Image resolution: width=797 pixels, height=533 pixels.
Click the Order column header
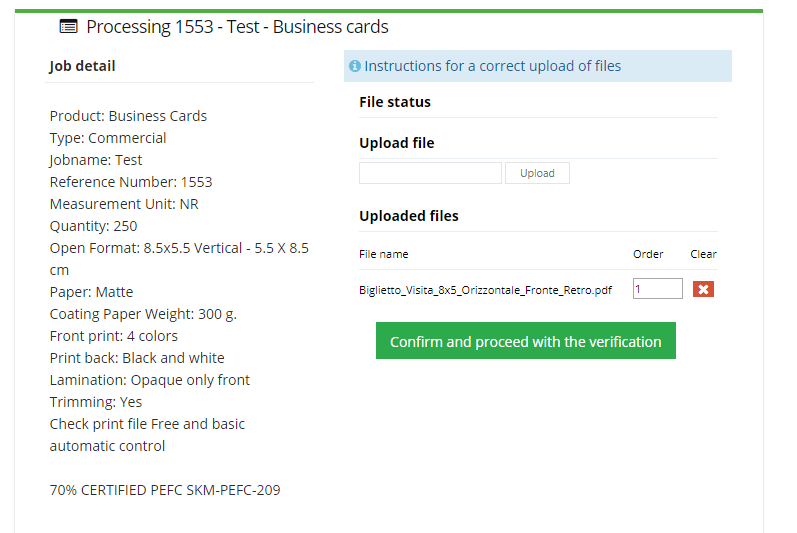[x=648, y=254]
